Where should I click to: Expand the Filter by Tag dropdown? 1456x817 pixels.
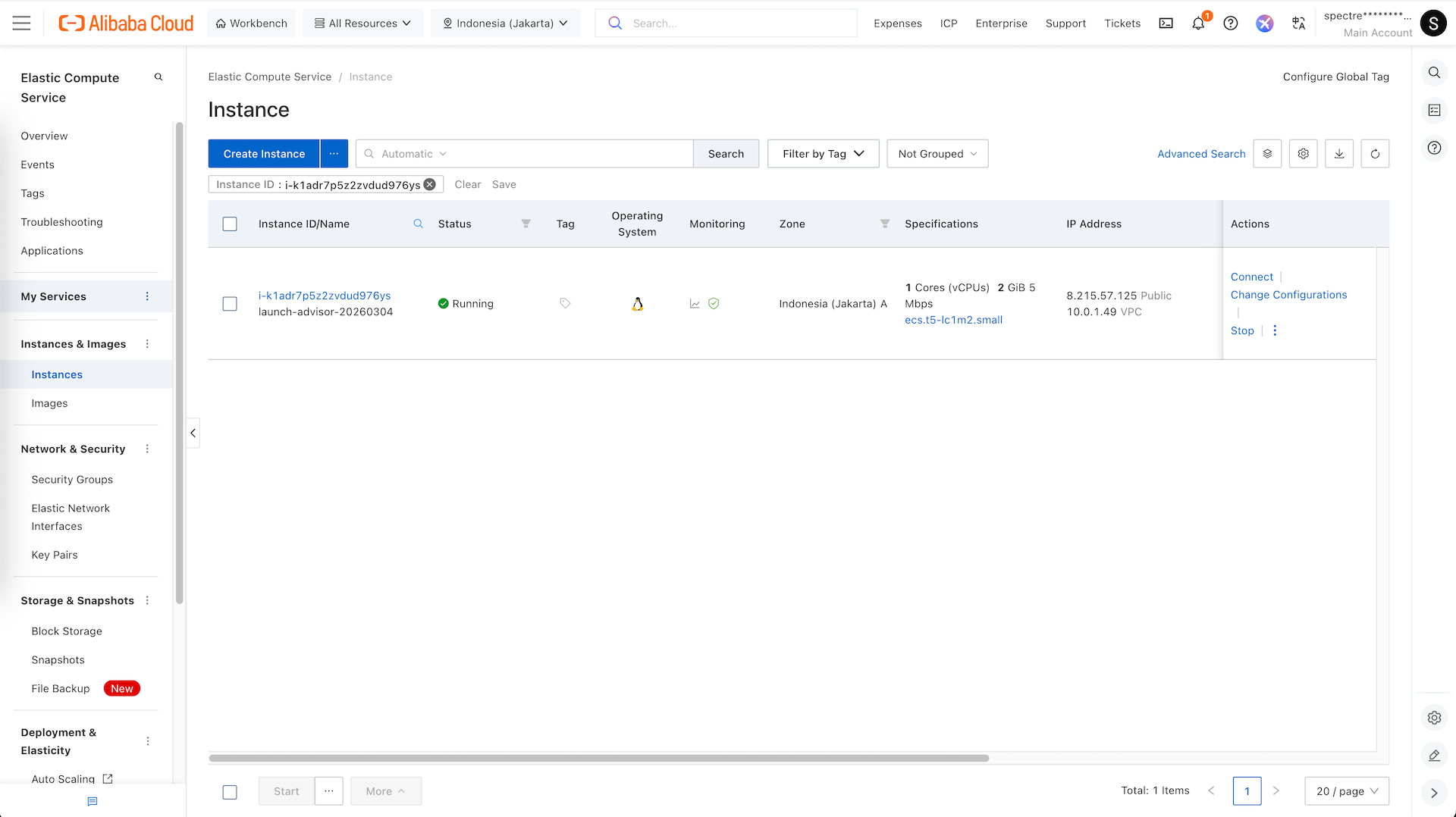point(823,154)
